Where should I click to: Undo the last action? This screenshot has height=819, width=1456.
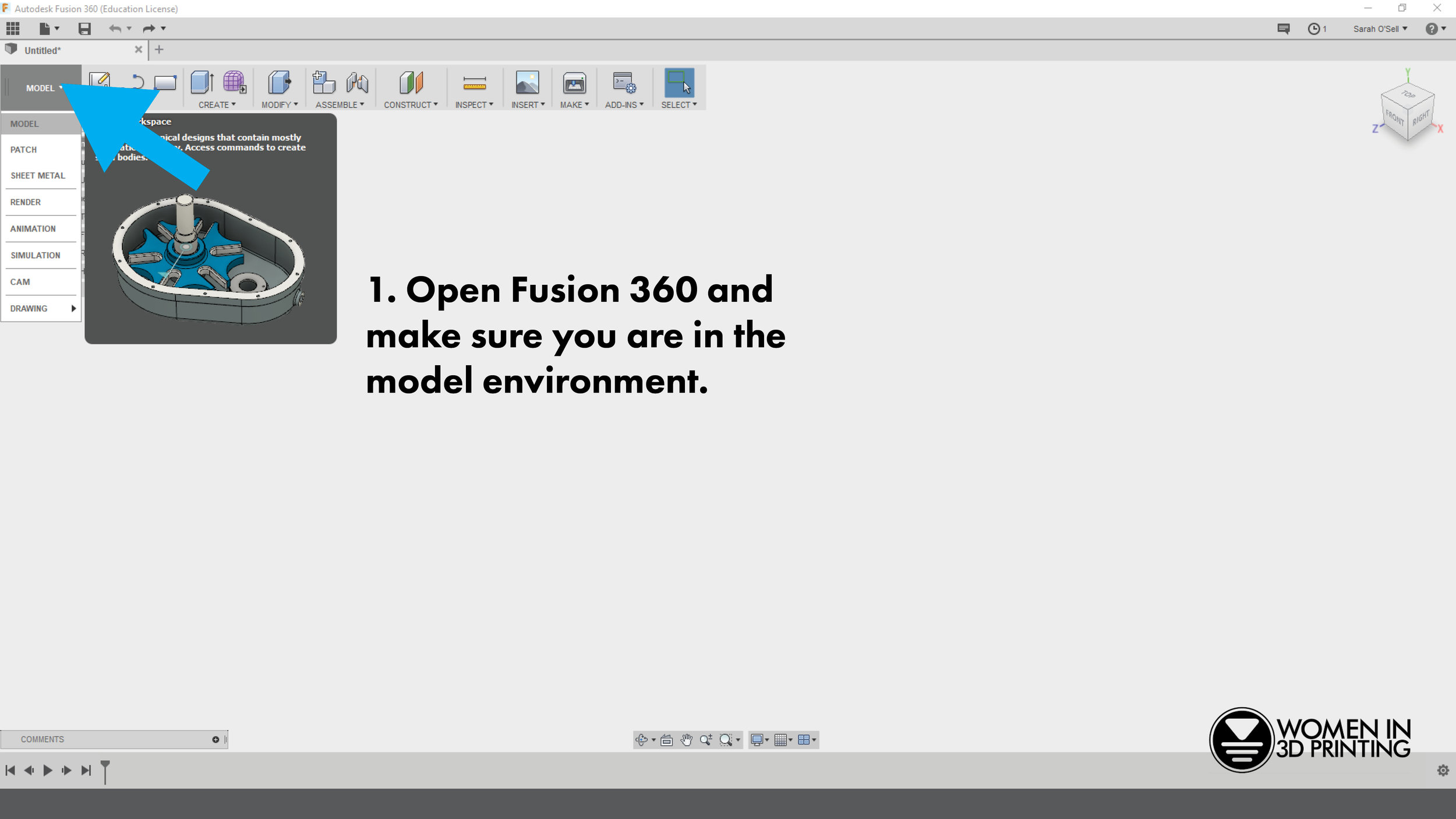click(115, 29)
